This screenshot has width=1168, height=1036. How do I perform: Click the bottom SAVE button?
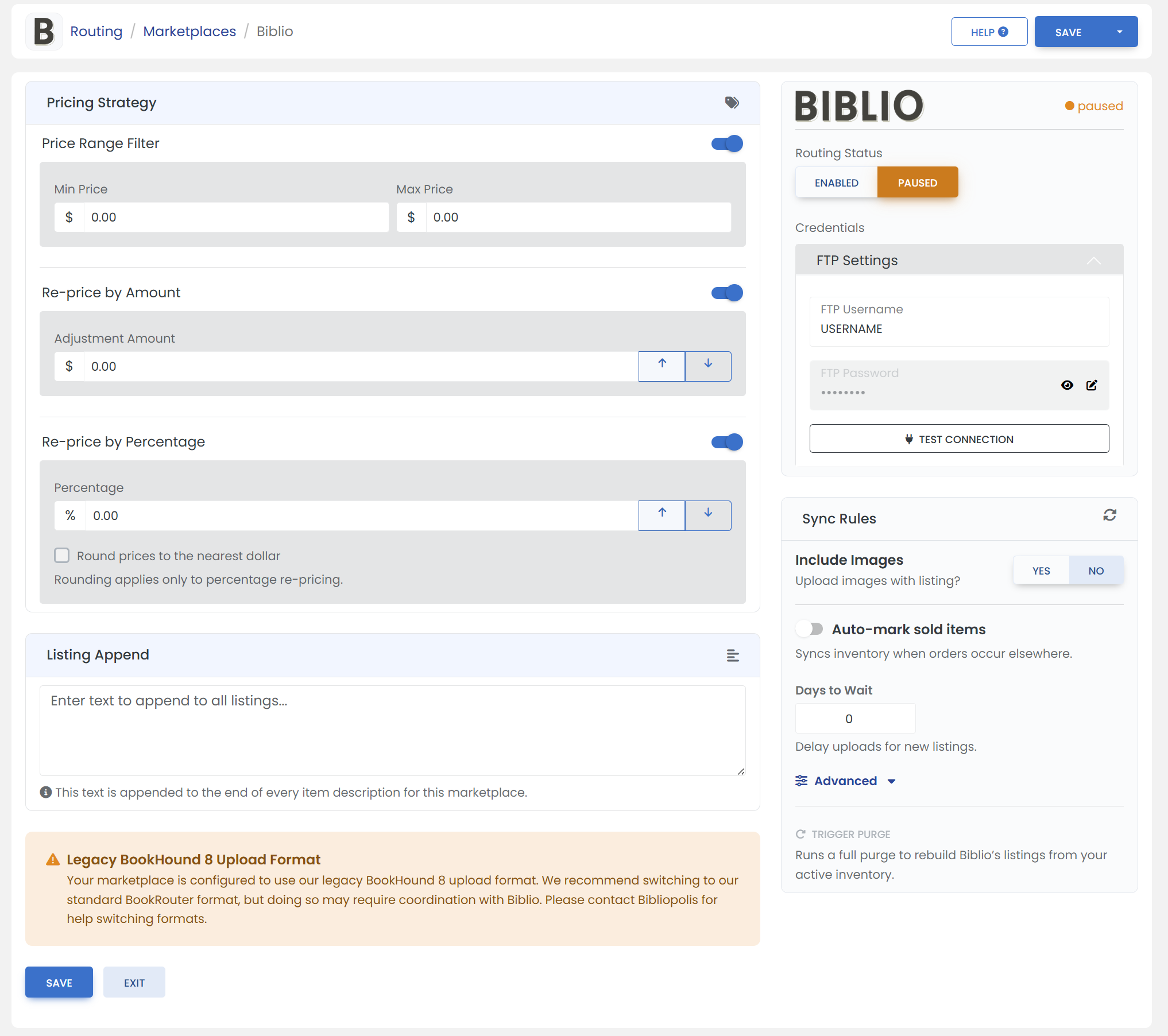pos(59,982)
